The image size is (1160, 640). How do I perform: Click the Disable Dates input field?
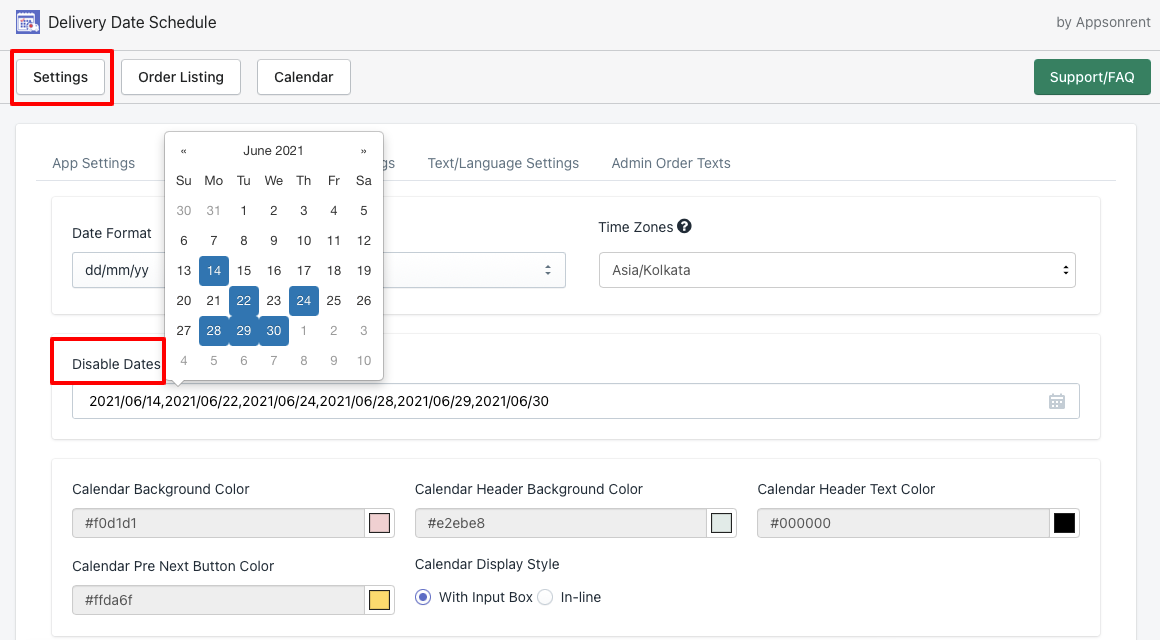[576, 401]
